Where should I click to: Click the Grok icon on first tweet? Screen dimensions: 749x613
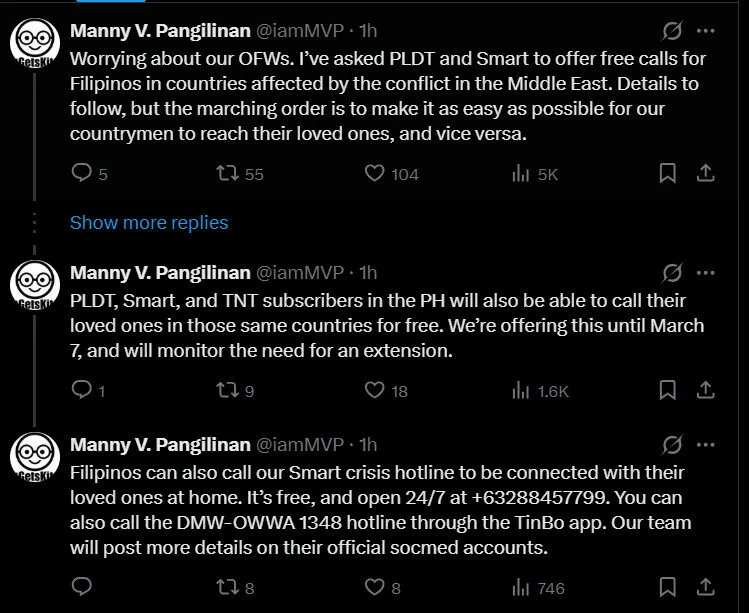tap(672, 30)
